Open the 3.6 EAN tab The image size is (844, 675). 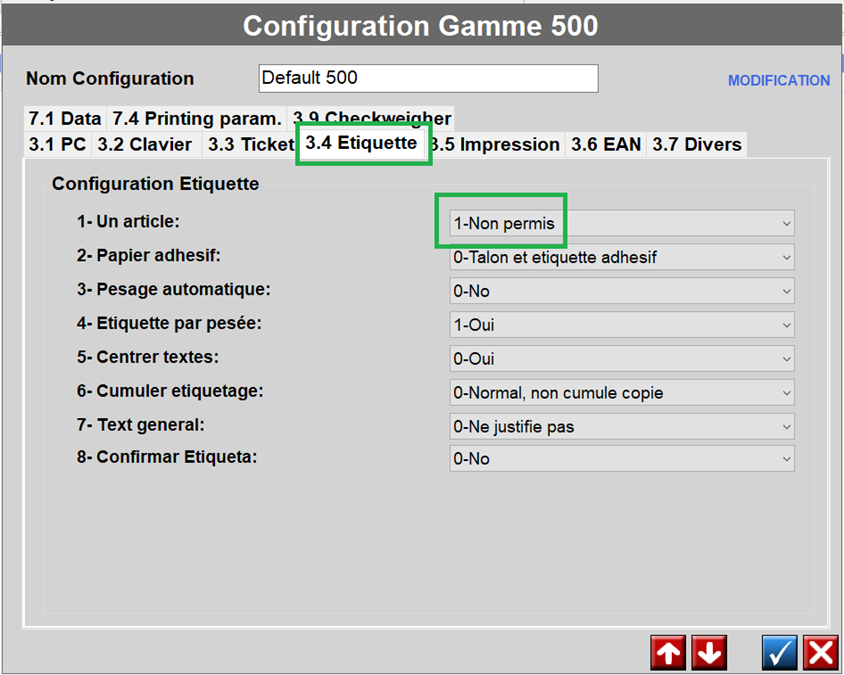click(x=605, y=145)
